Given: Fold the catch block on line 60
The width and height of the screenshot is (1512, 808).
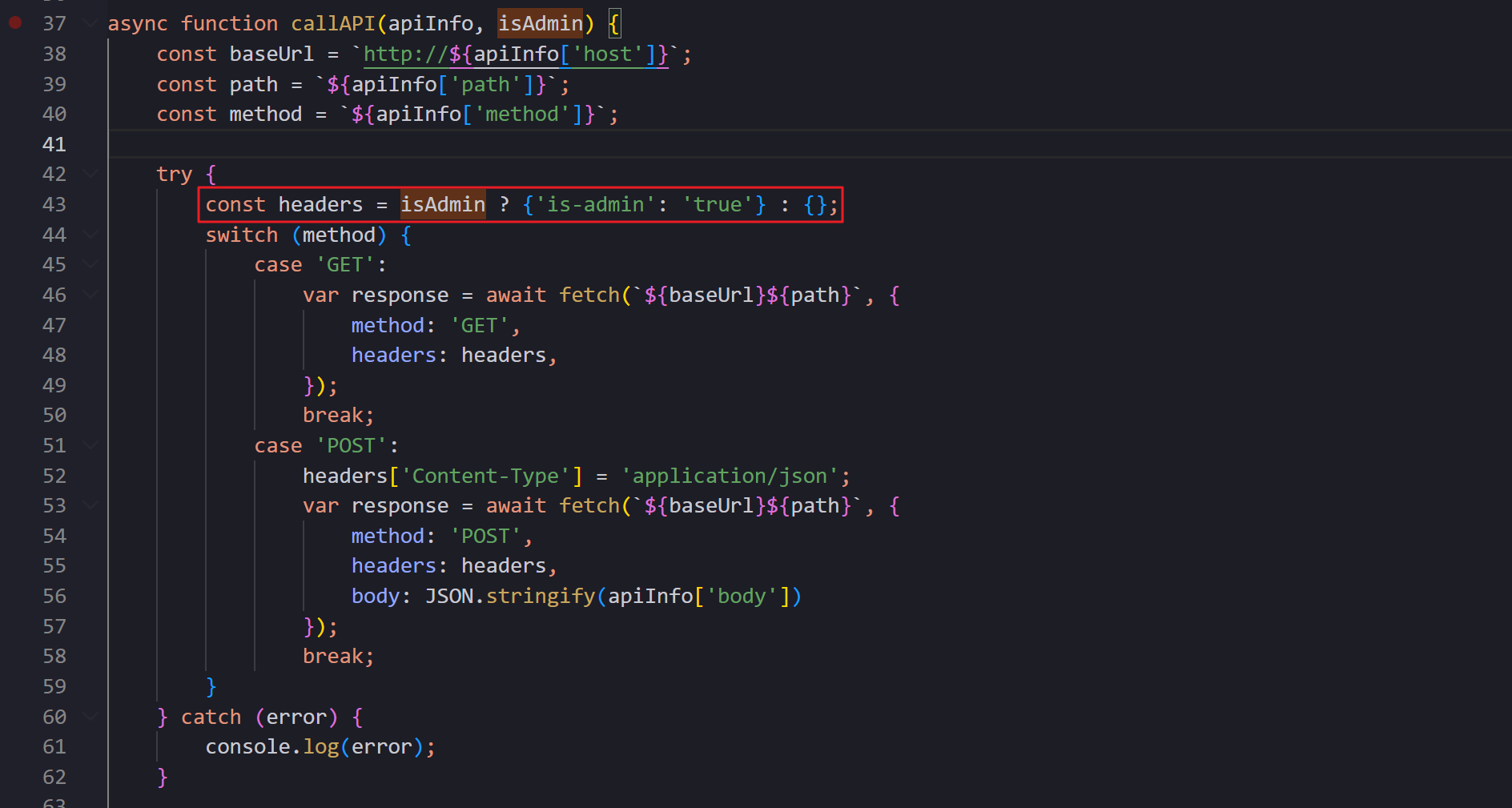Looking at the screenshot, I should point(91,717).
